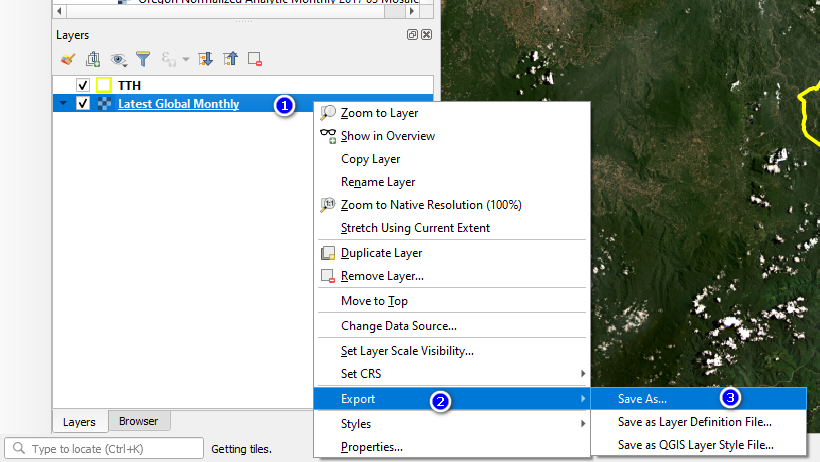This screenshot has height=462, width=820.
Task: Choose Move to Top
Action: click(x=452, y=301)
